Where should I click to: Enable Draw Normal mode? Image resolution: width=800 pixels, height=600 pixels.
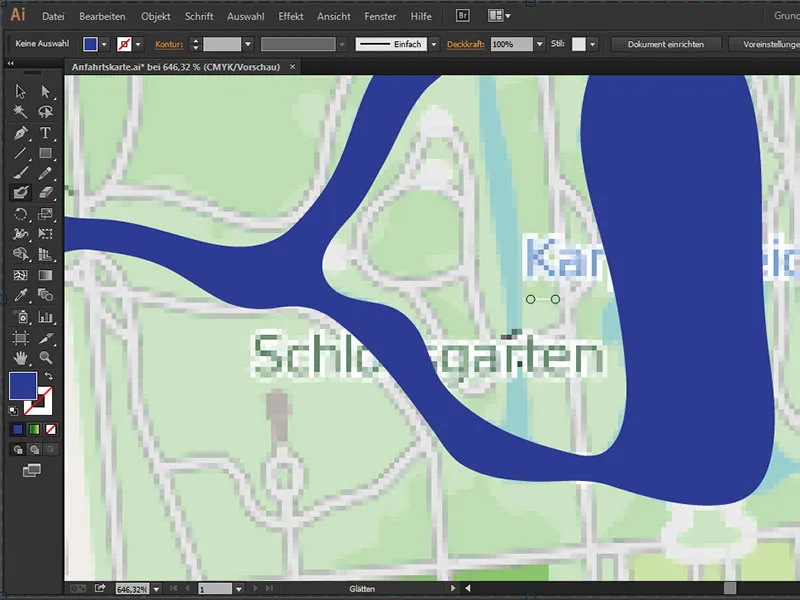[18, 449]
